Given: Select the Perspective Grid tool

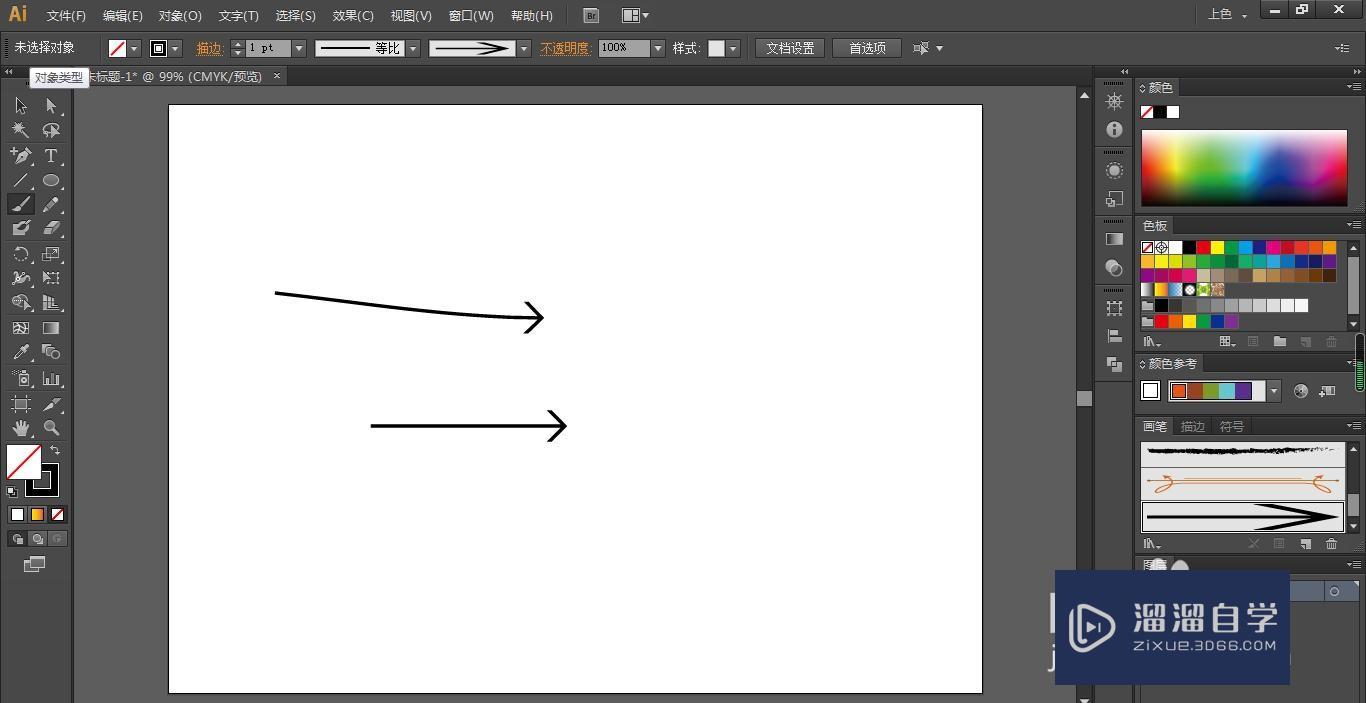Looking at the screenshot, I should point(51,302).
